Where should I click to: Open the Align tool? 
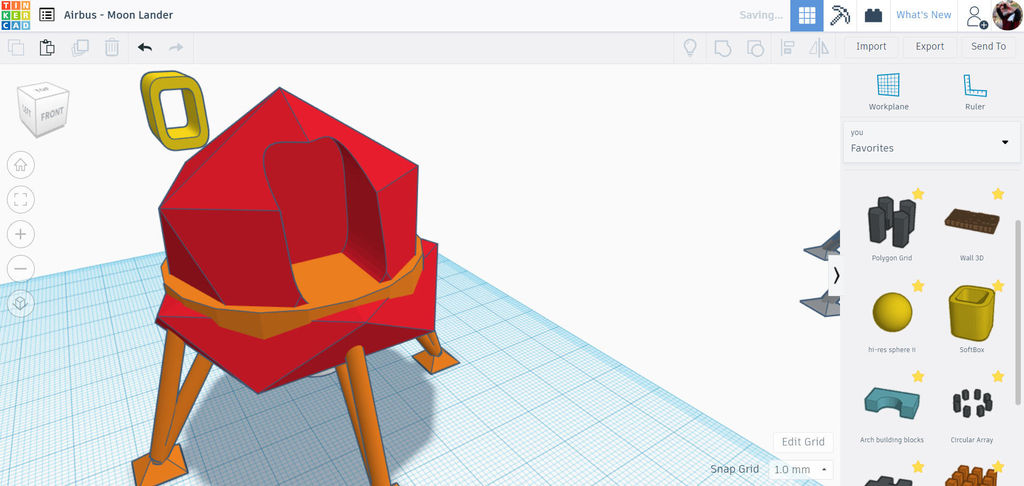point(788,47)
